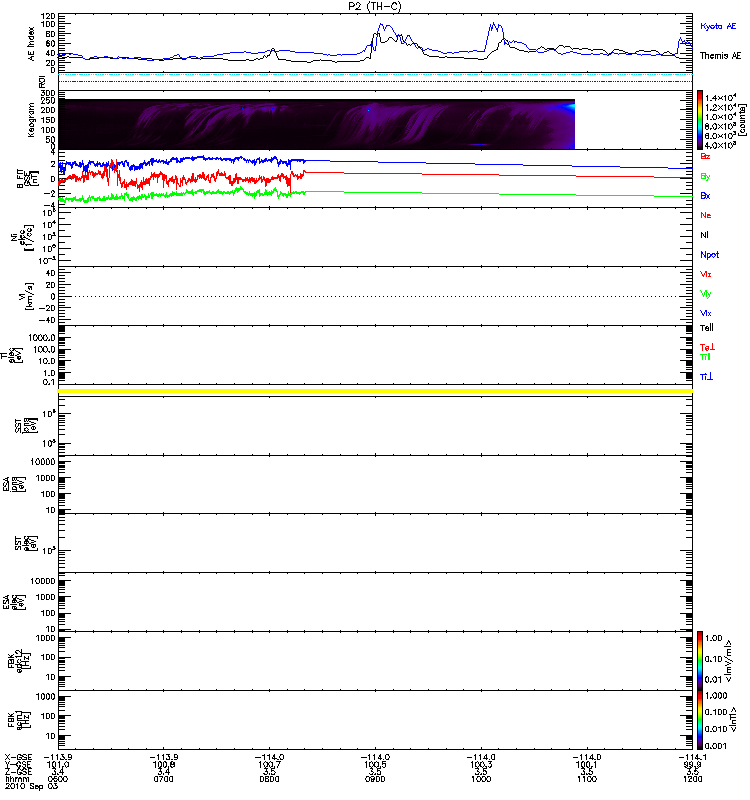Click the 0800 time tick label
This screenshot has height=800, width=750.
(269, 779)
